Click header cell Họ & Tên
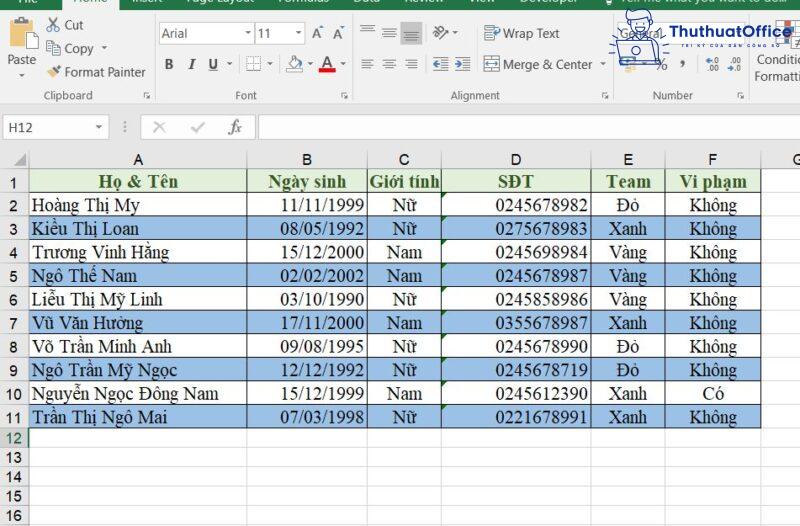This screenshot has width=800, height=526. click(138, 182)
